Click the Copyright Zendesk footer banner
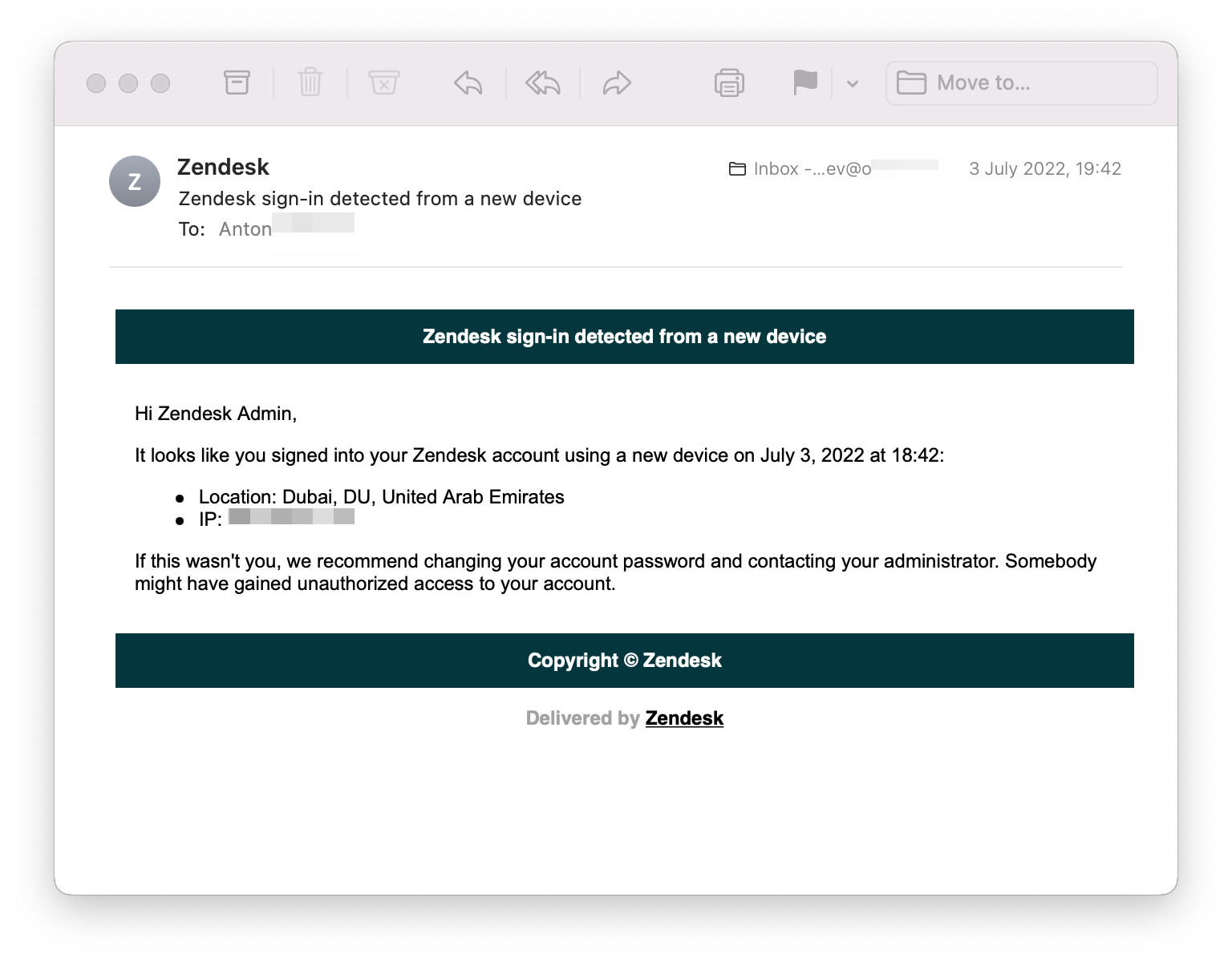Viewport: 1232px width, 962px height. click(624, 661)
